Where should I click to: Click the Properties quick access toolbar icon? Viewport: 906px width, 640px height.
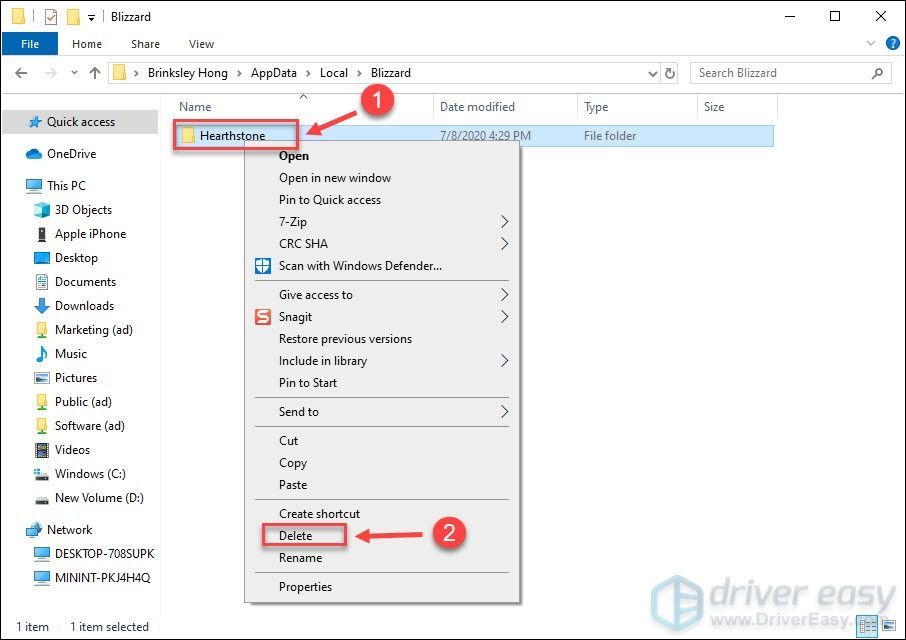[x=51, y=17]
